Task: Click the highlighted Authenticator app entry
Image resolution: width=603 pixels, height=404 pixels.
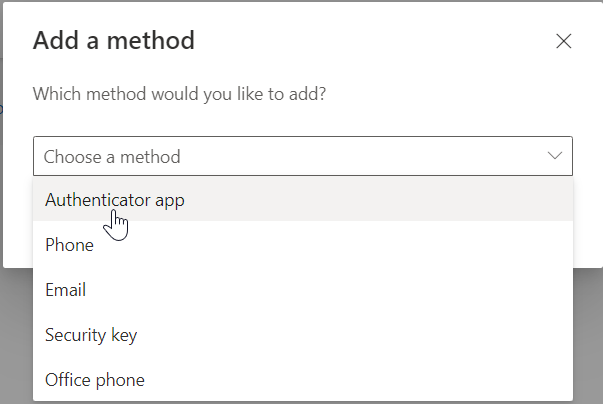Action: [x=303, y=200]
